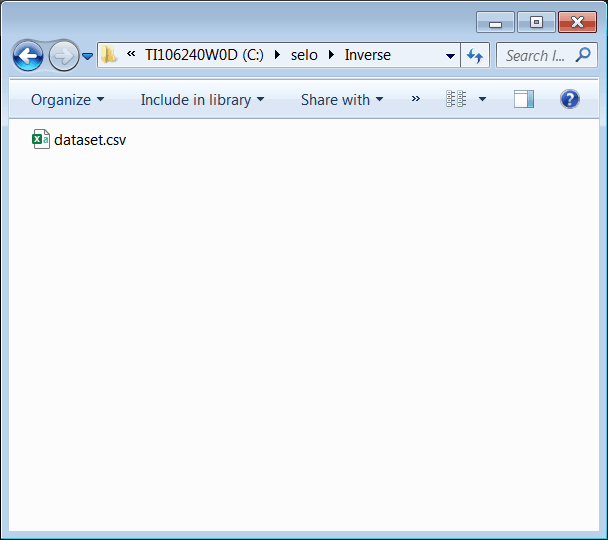Show additional toolbar commands »
608x540 pixels.
click(x=416, y=99)
